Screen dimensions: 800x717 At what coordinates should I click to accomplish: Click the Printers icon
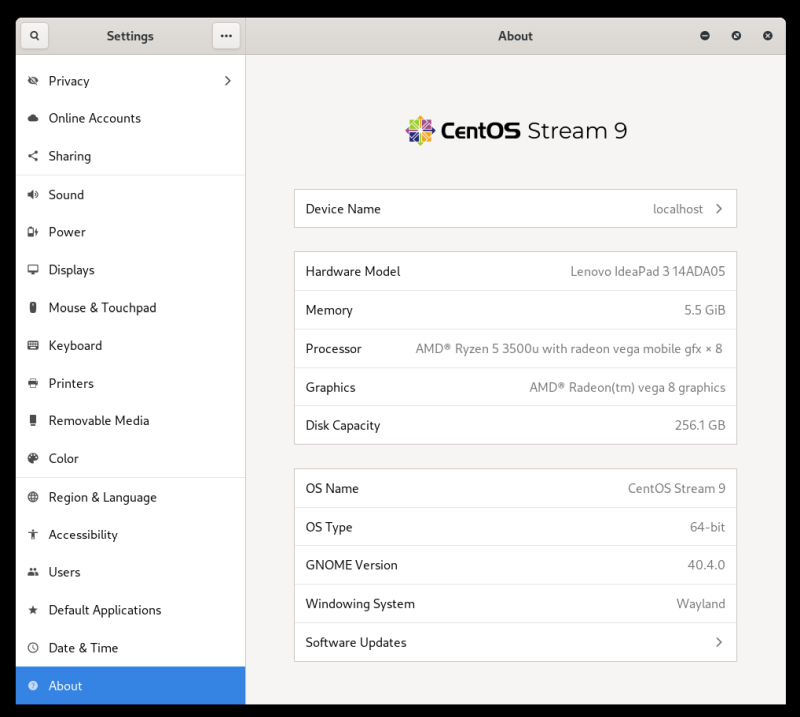click(33, 383)
